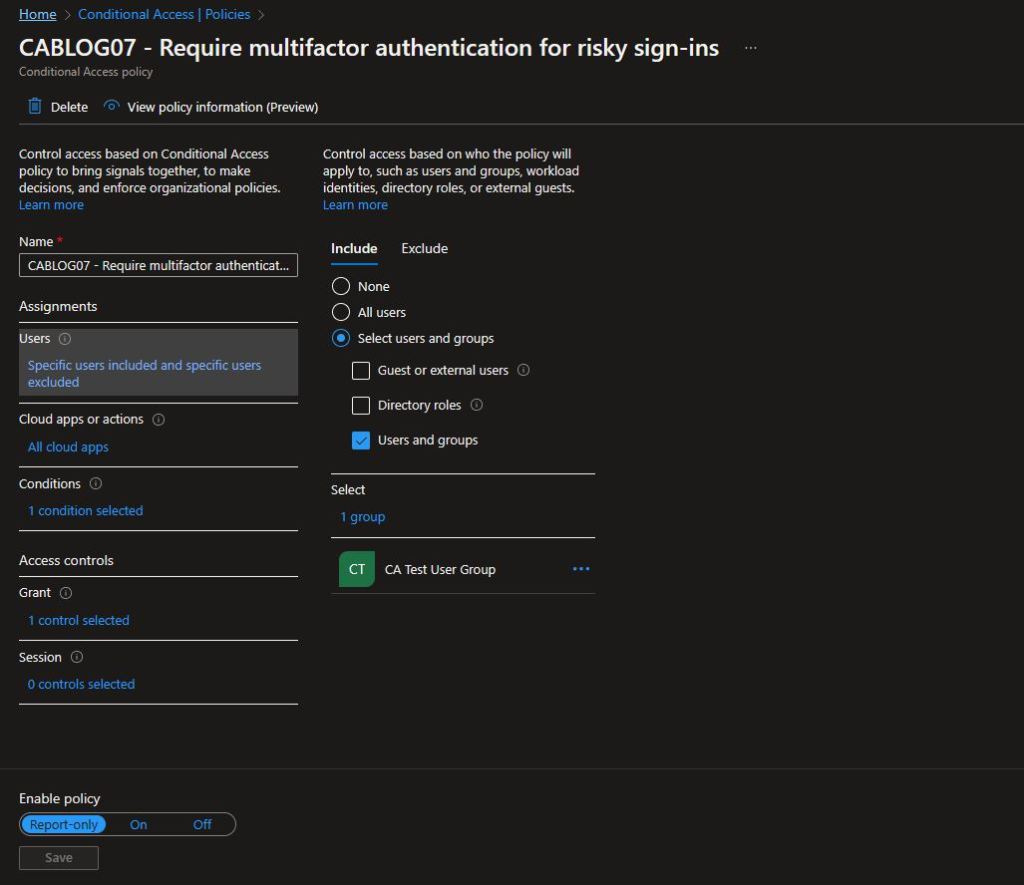Click the Delete trash icon
The height and width of the screenshot is (885, 1024).
point(35,107)
